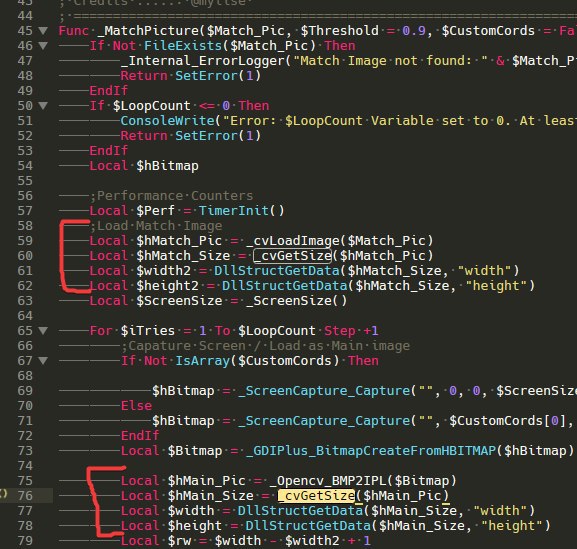Click _GDIPlus_BitmapCreateFromHBITMAP on line 73
The width and height of the screenshot is (577, 549).
point(371,451)
